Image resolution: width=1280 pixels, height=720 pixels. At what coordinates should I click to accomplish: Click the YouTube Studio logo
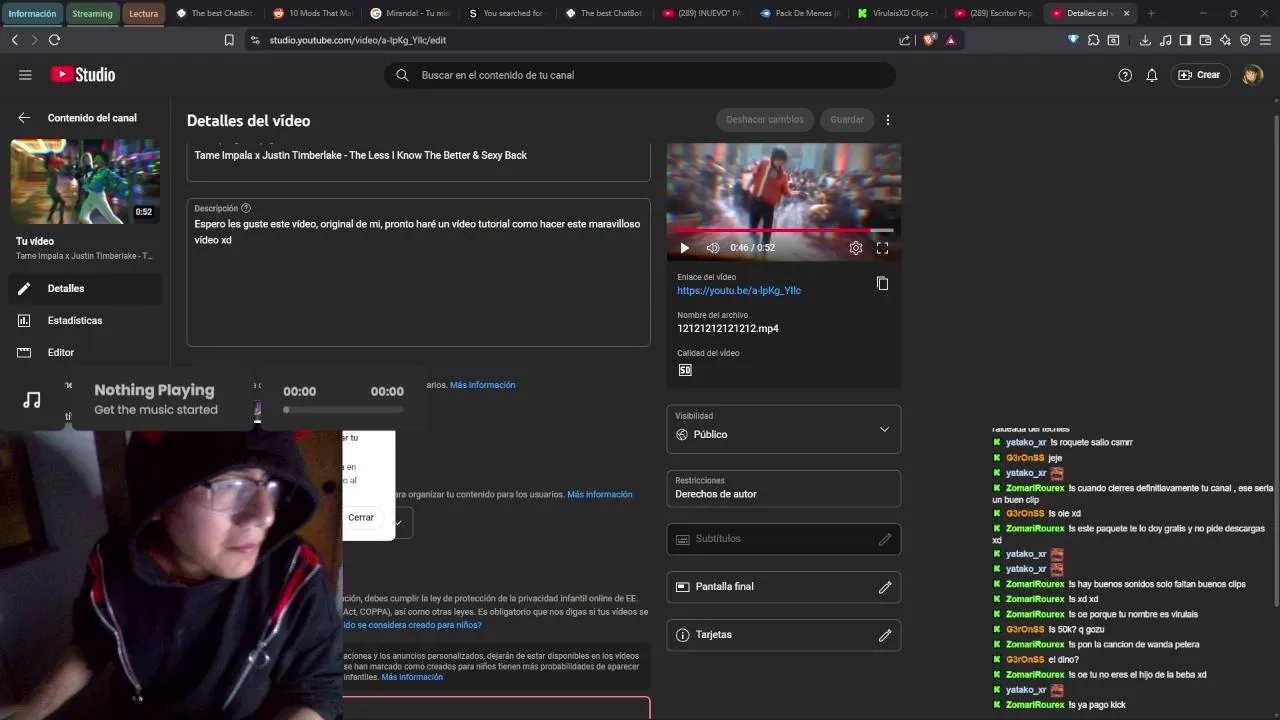(x=83, y=75)
